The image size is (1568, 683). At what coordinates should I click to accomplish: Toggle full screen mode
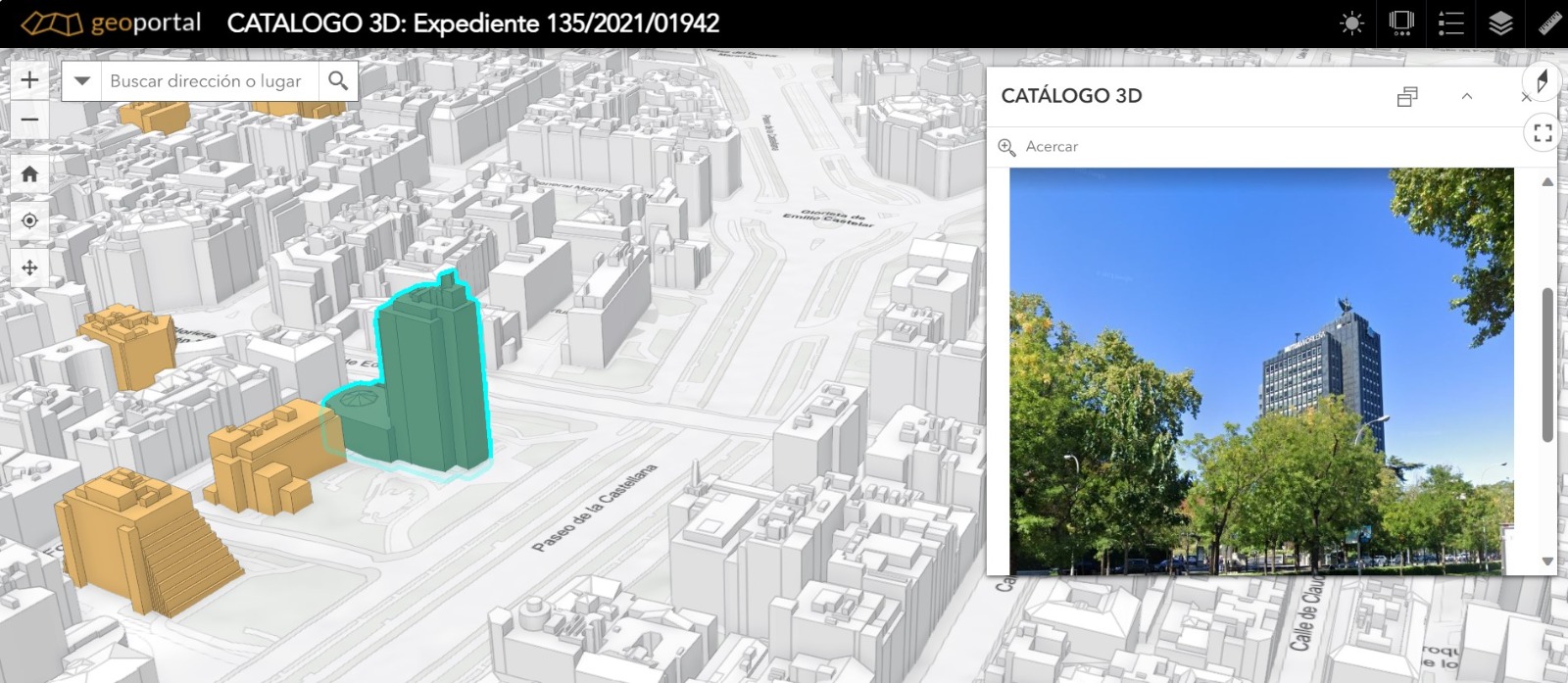[x=1542, y=132]
